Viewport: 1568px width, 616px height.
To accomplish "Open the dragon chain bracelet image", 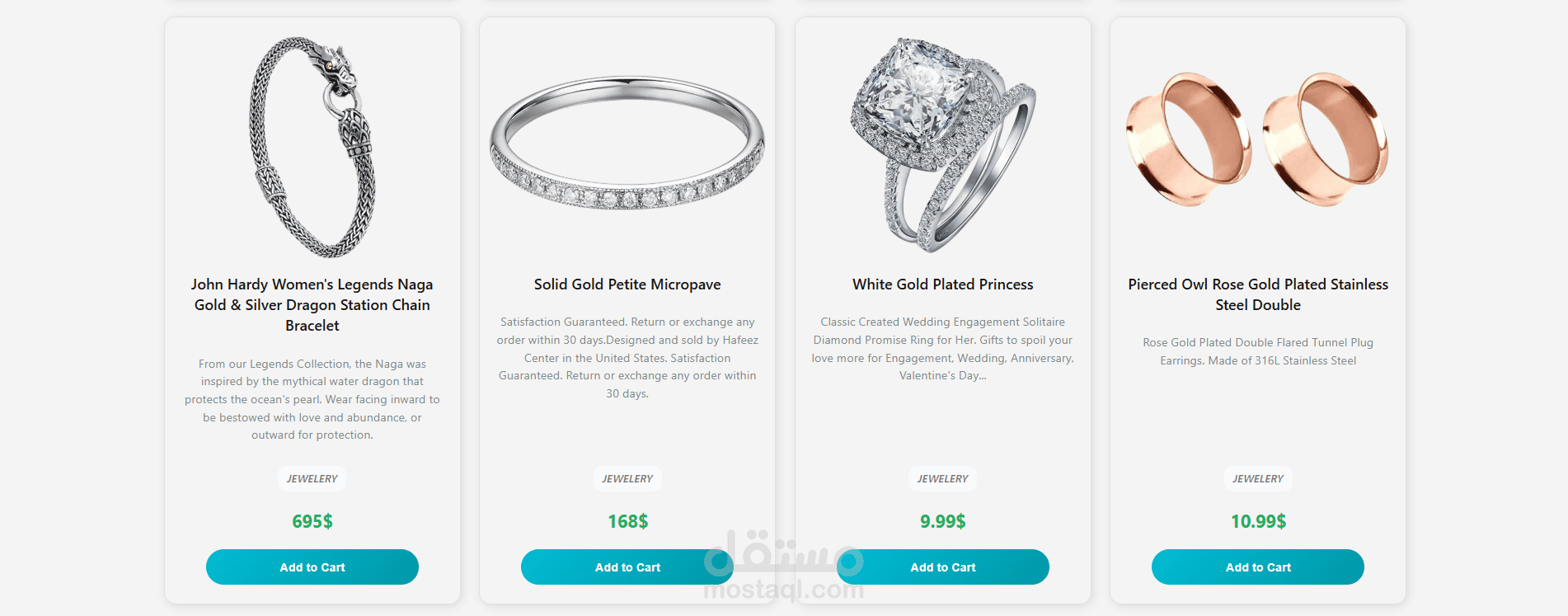I will [x=312, y=147].
